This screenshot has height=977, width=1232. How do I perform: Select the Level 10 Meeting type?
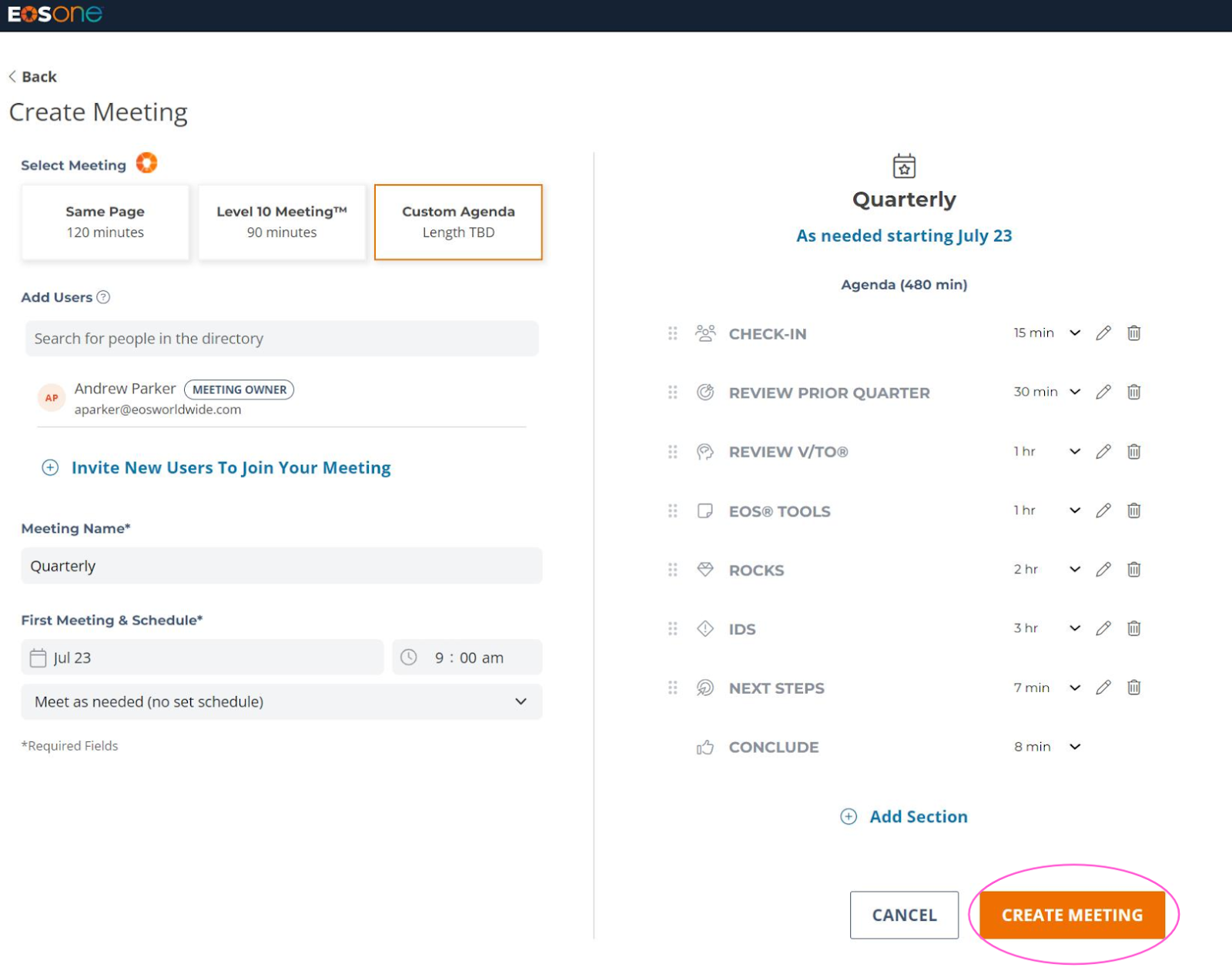[x=282, y=222]
